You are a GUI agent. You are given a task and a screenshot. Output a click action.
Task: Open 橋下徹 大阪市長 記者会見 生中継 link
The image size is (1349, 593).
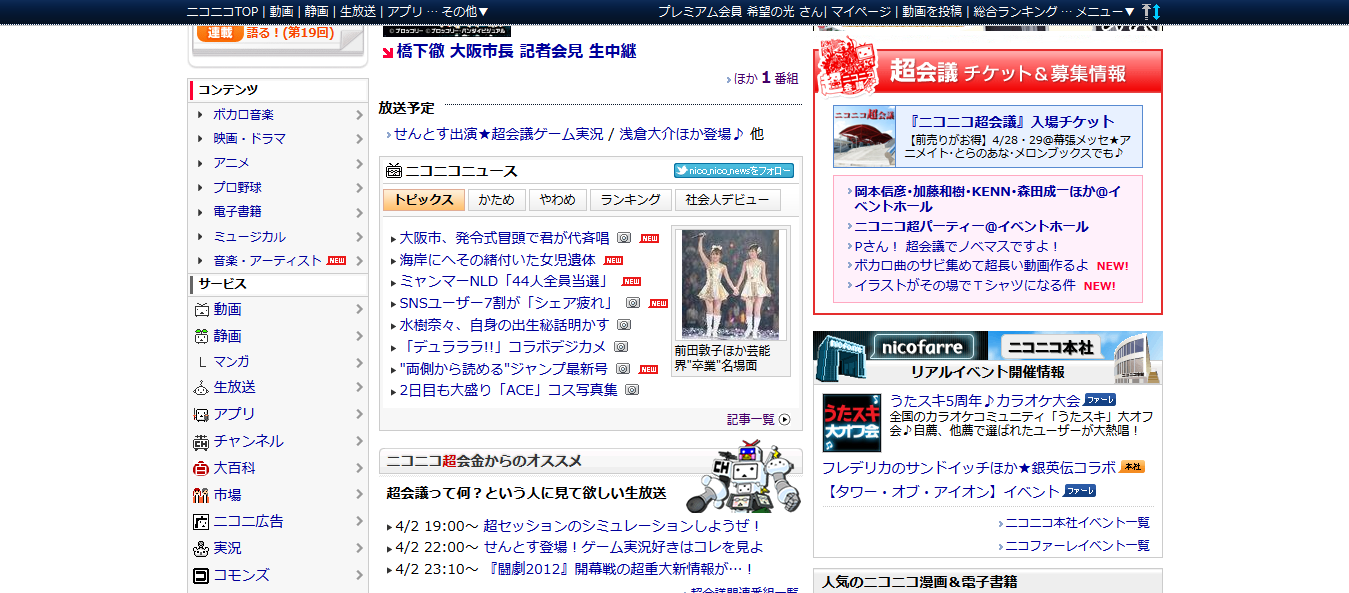516,51
